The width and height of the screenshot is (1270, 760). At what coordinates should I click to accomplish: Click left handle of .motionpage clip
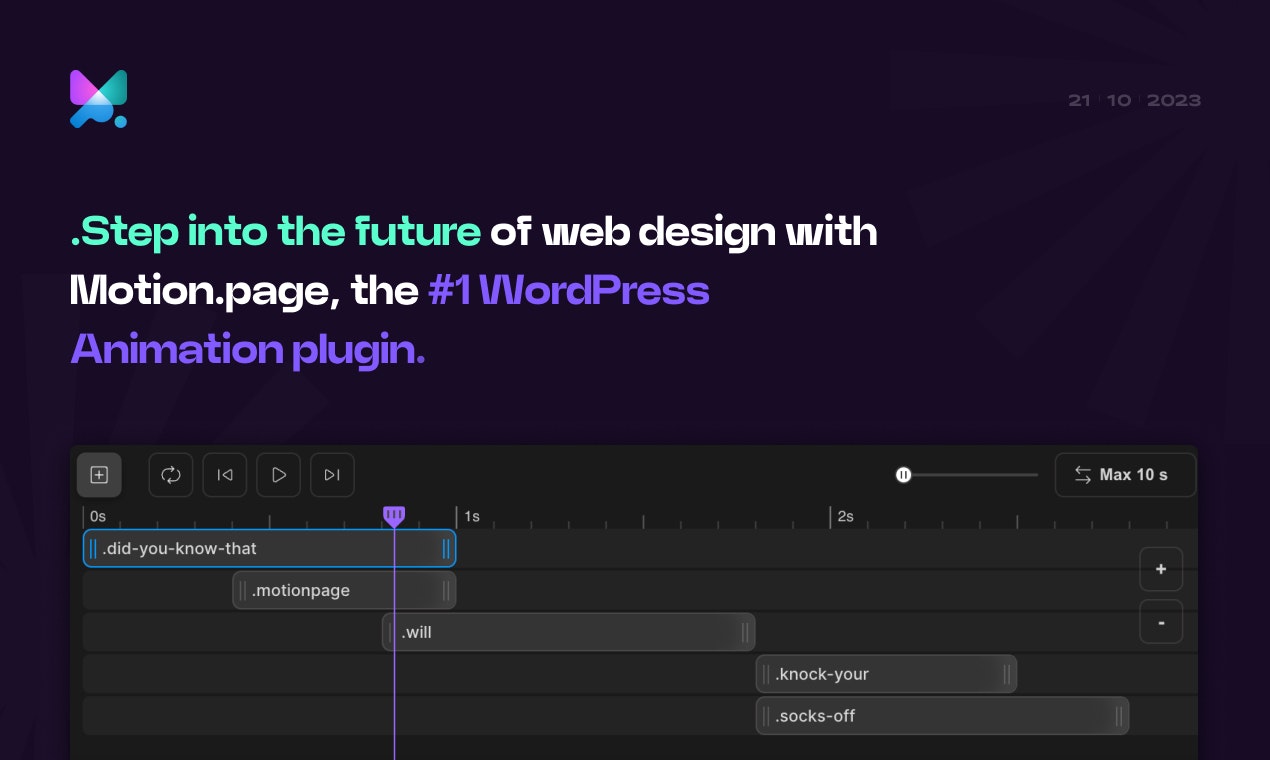(242, 590)
